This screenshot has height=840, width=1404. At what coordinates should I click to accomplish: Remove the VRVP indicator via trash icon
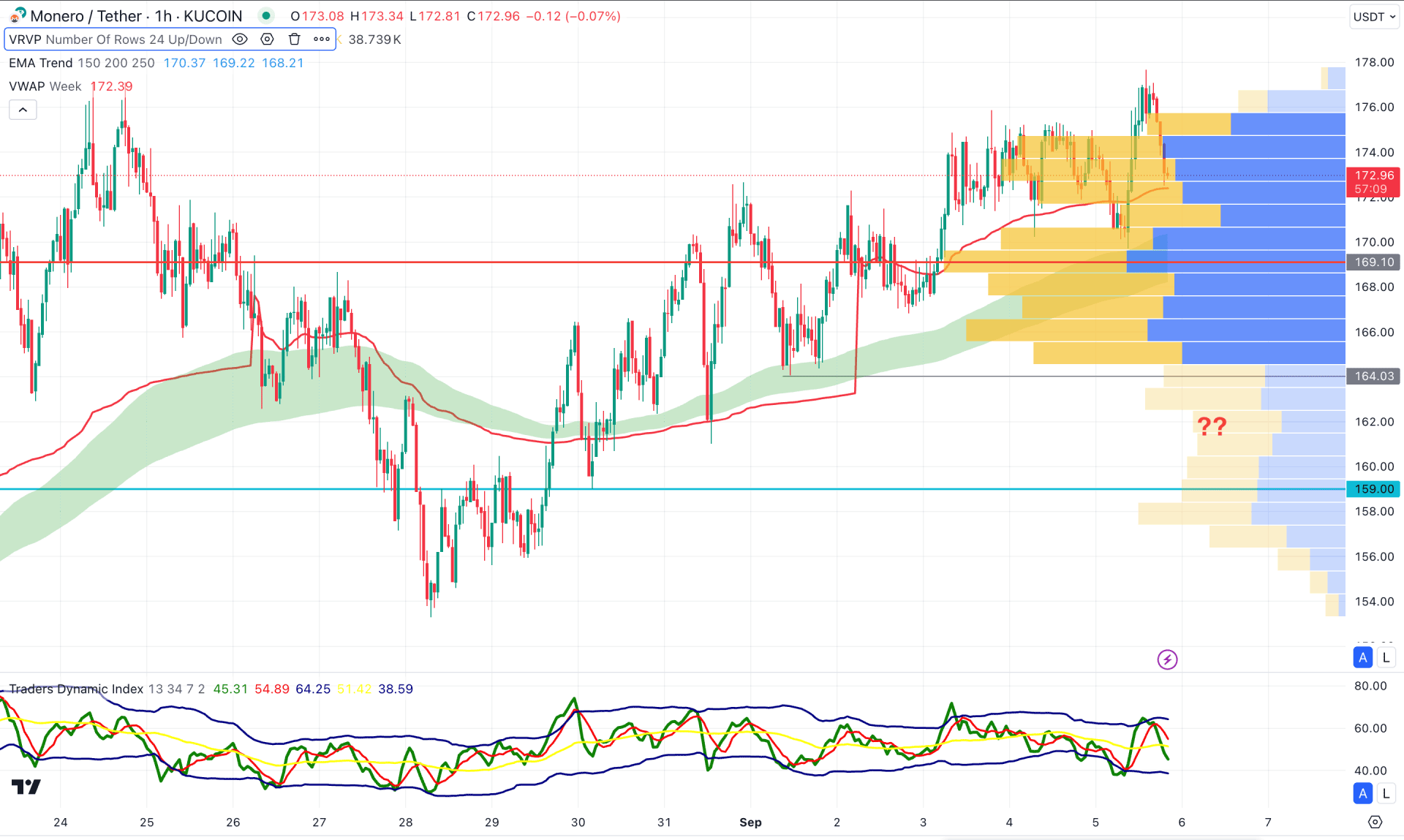click(295, 39)
